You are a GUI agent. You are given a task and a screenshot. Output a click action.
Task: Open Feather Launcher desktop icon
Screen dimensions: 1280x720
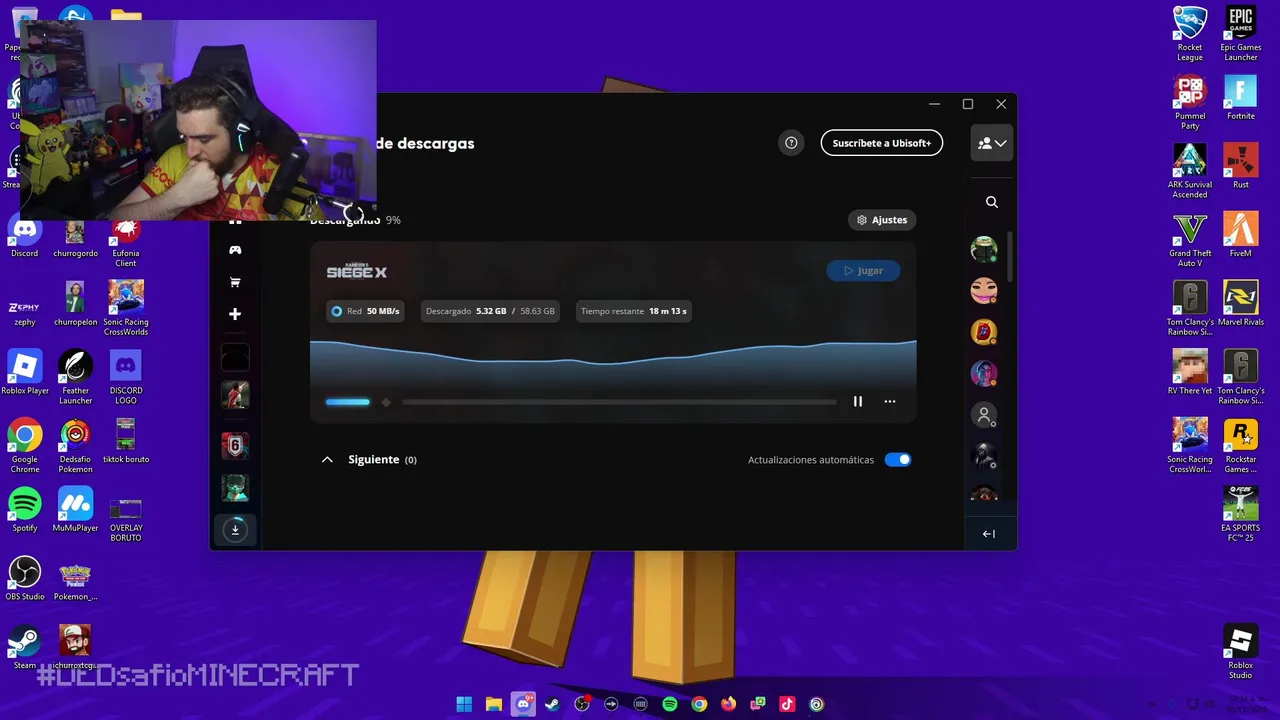click(75, 377)
